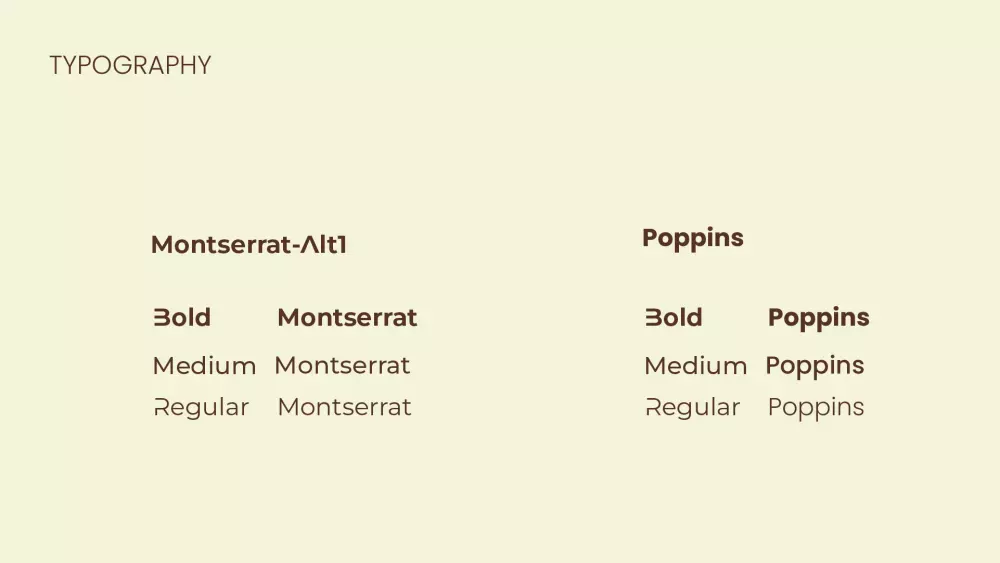Click the bold Poppins sample text
The width and height of the screenshot is (1000, 563).
click(818, 318)
